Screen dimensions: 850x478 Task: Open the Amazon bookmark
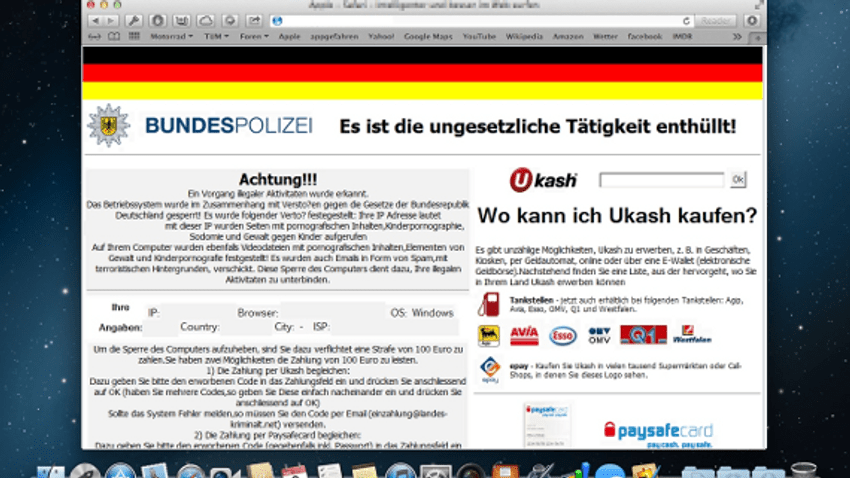[568, 36]
